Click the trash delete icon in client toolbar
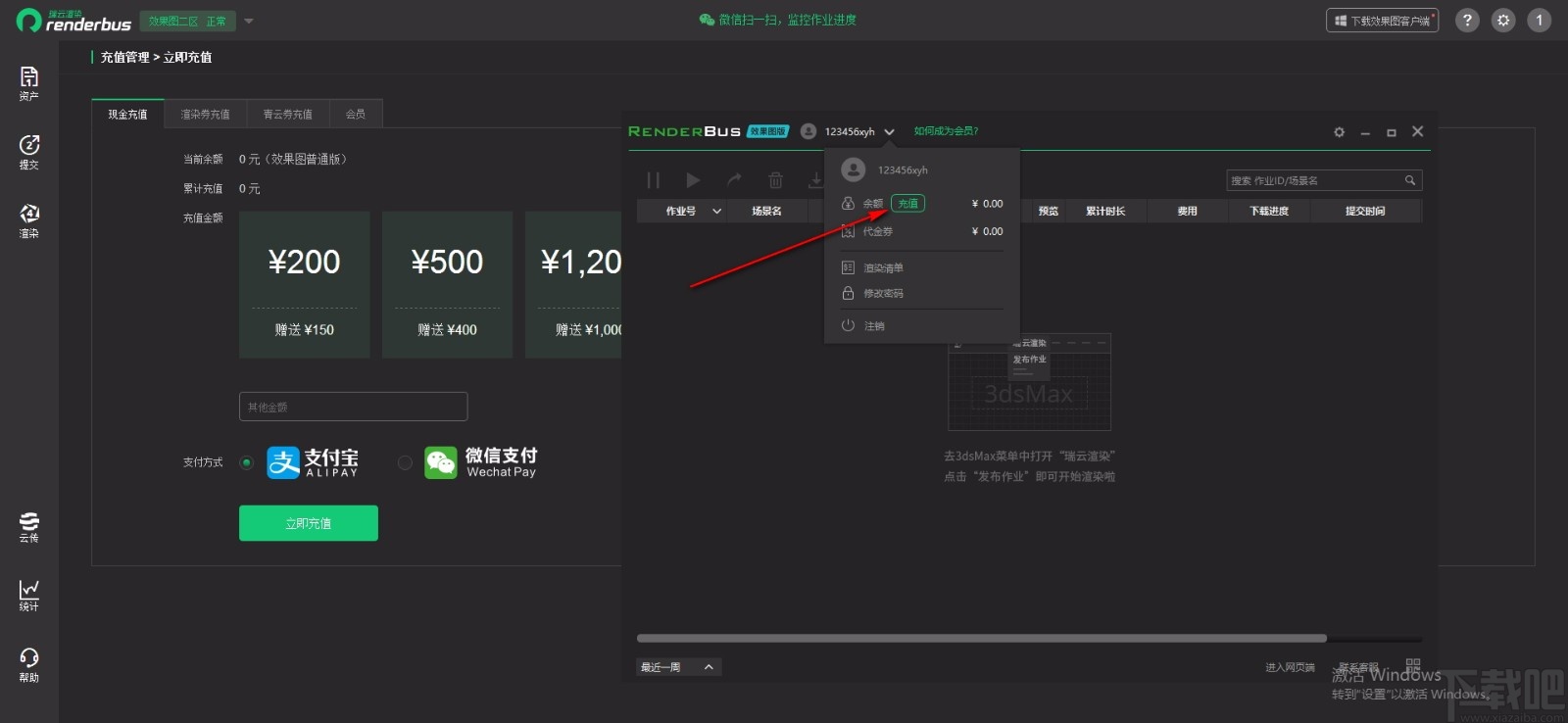This screenshot has width=1568, height=723. (775, 180)
